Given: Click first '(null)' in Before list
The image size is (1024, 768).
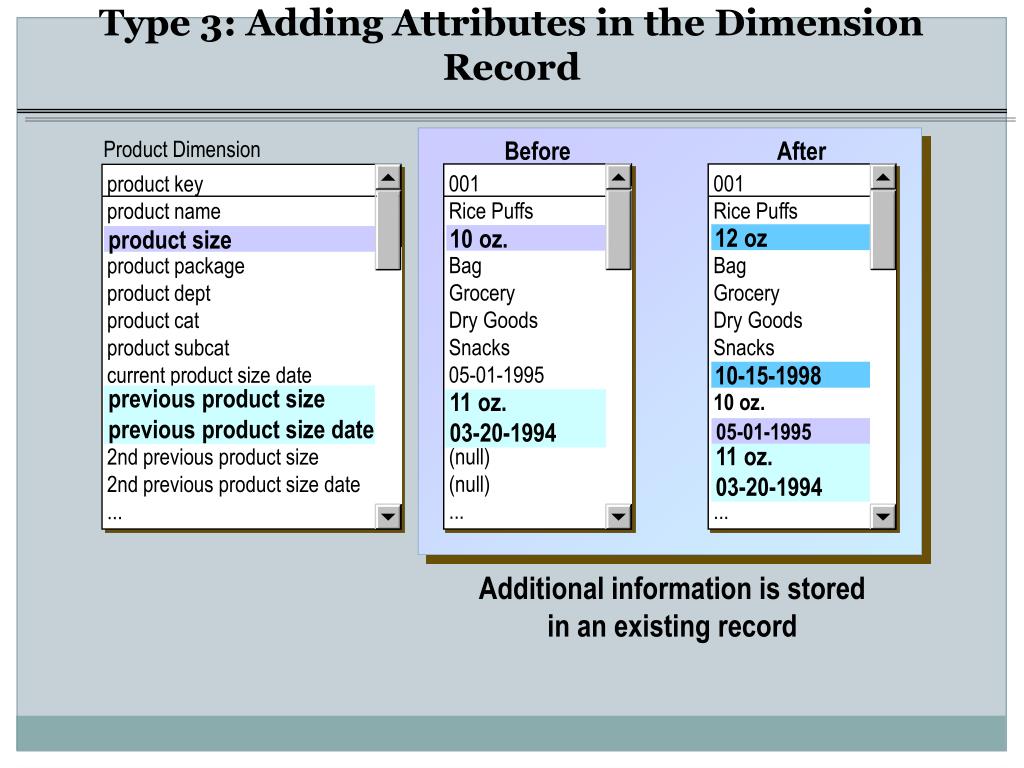Looking at the screenshot, I should 470,457.
